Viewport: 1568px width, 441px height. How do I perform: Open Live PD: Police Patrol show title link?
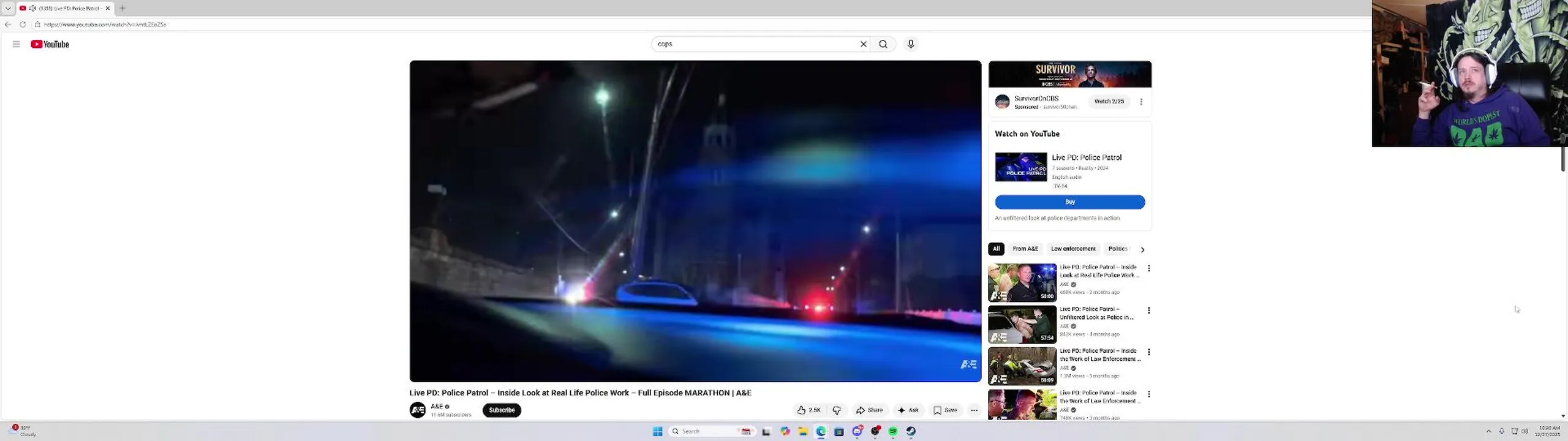1087,157
